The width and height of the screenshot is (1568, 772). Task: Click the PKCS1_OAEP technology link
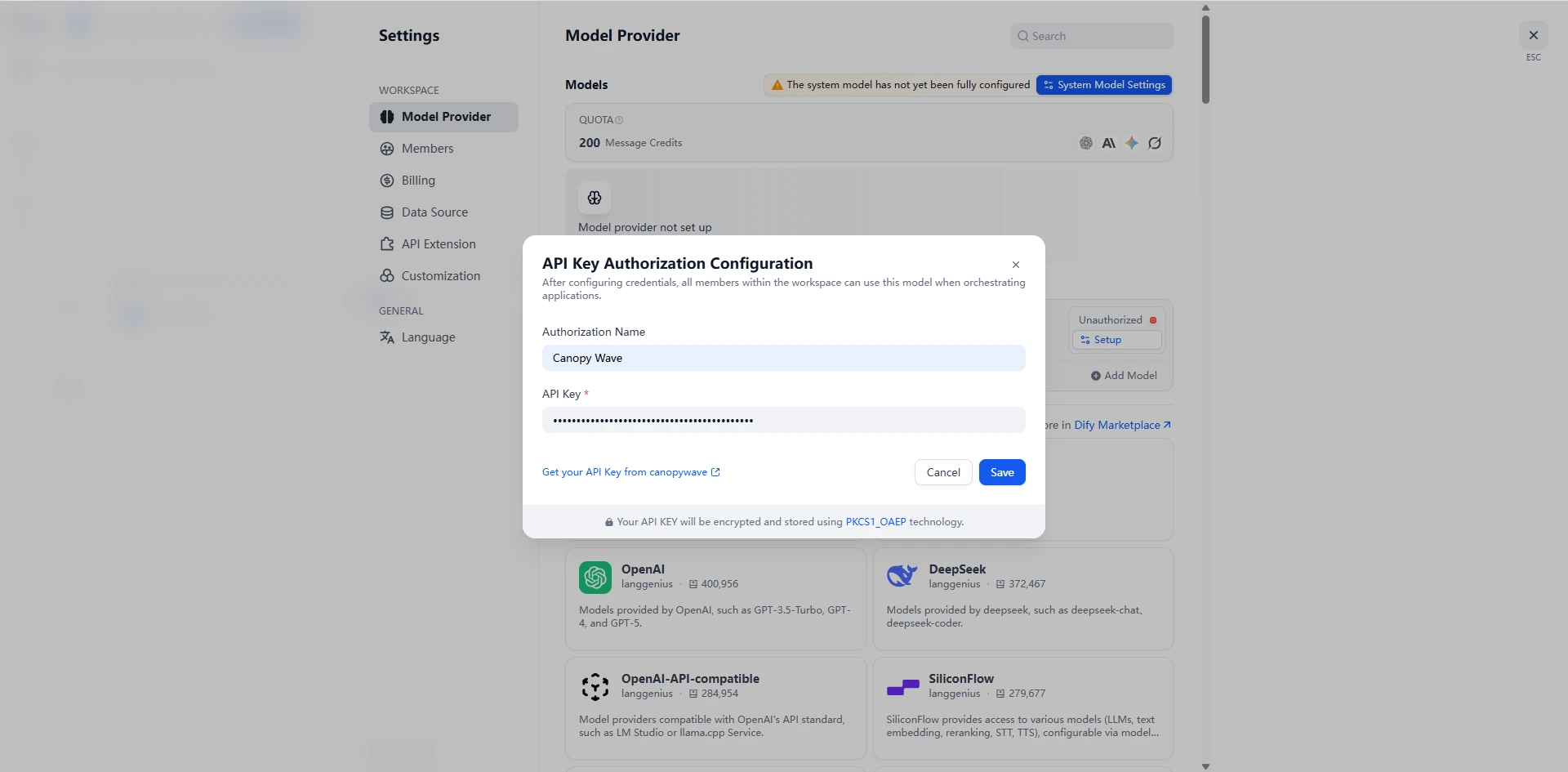(875, 522)
